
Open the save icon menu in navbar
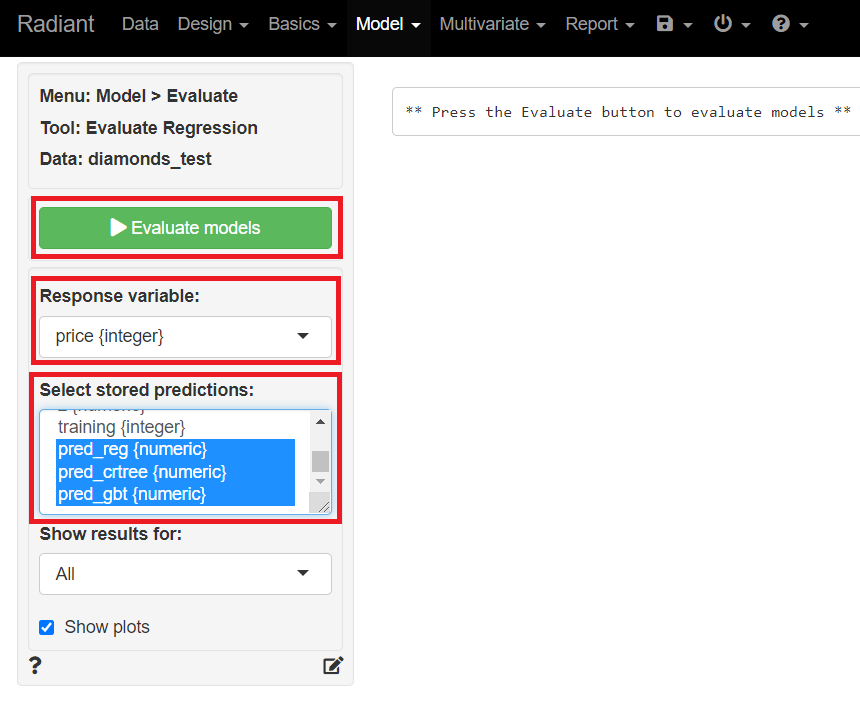tap(674, 24)
